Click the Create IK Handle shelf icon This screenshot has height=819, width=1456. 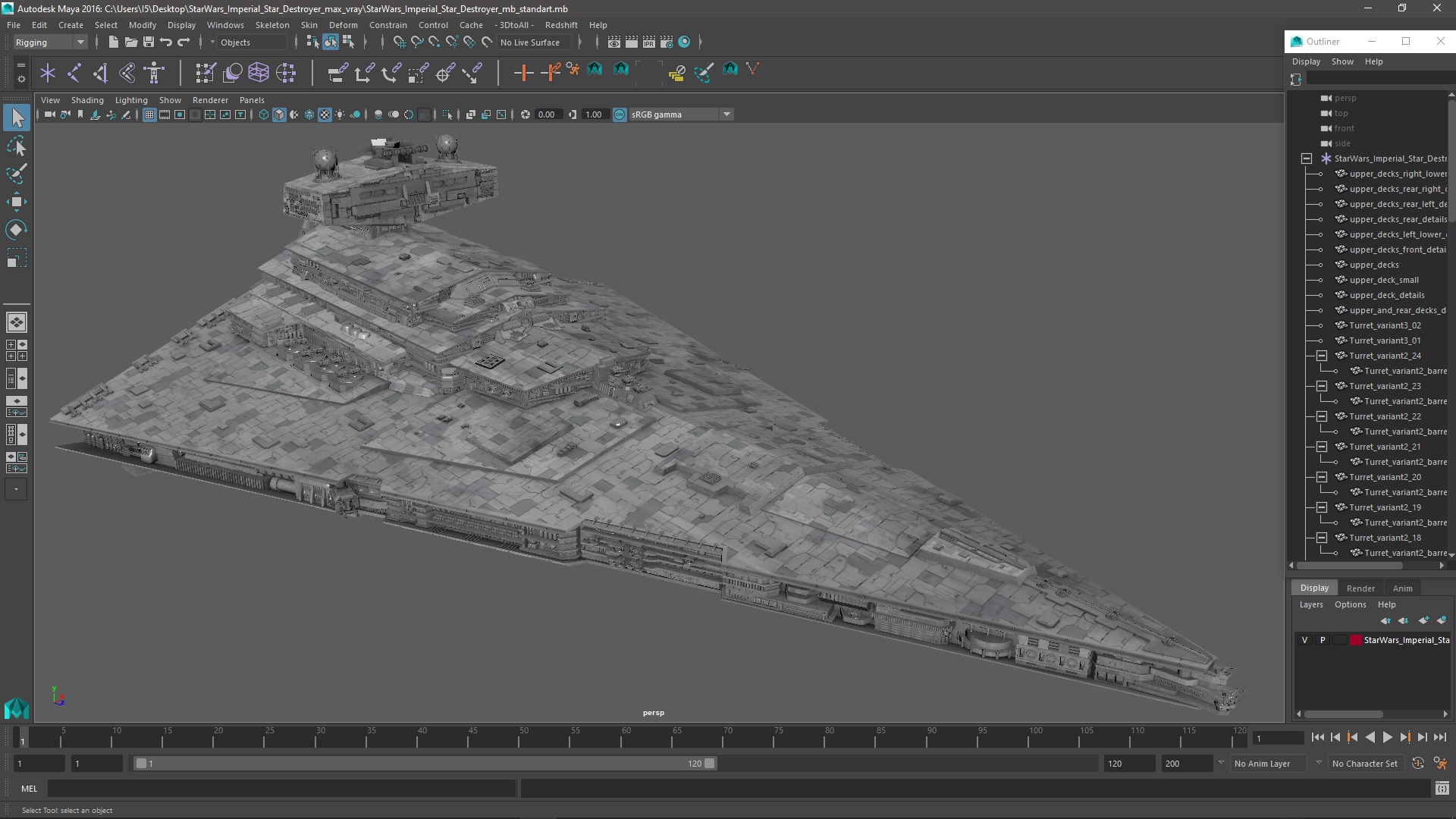pyautogui.click(x=101, y=73)
